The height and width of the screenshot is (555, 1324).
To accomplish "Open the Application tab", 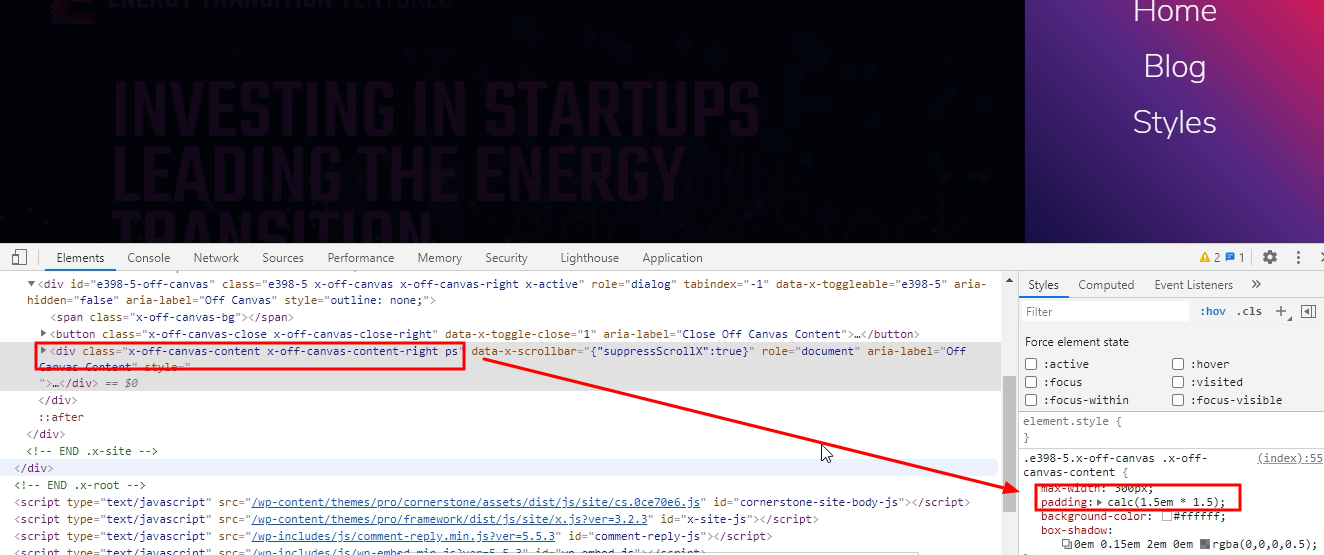I will pyautogui.click(x=672, y=258).
